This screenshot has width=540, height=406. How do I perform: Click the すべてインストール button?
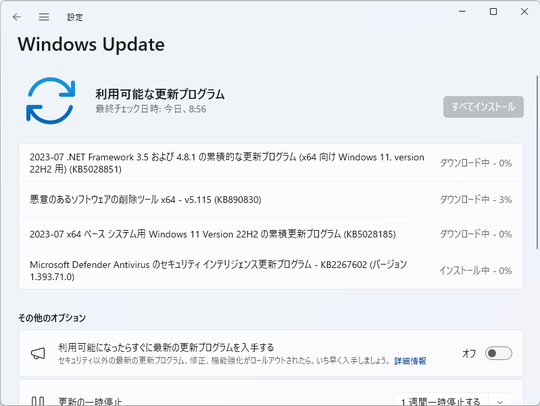point(483,107)
